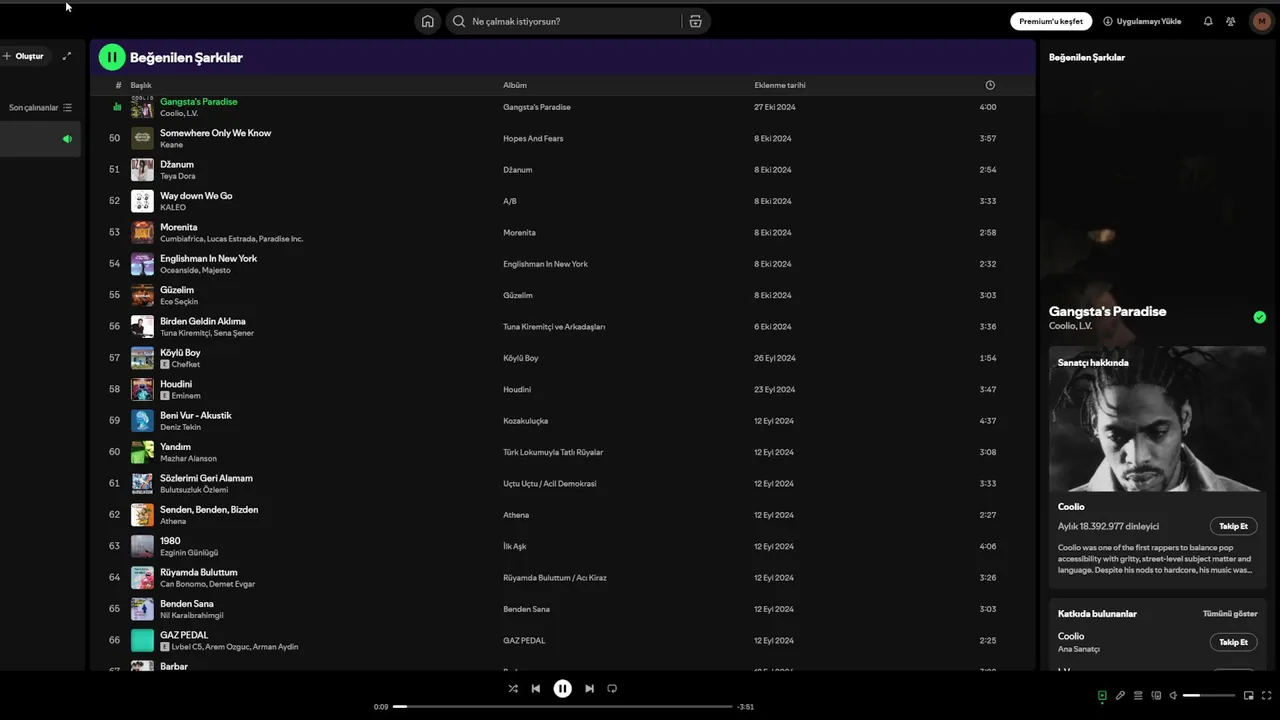
Task: Open artist link Eminem
Action: pyautogui.click(x=186, y=396)
